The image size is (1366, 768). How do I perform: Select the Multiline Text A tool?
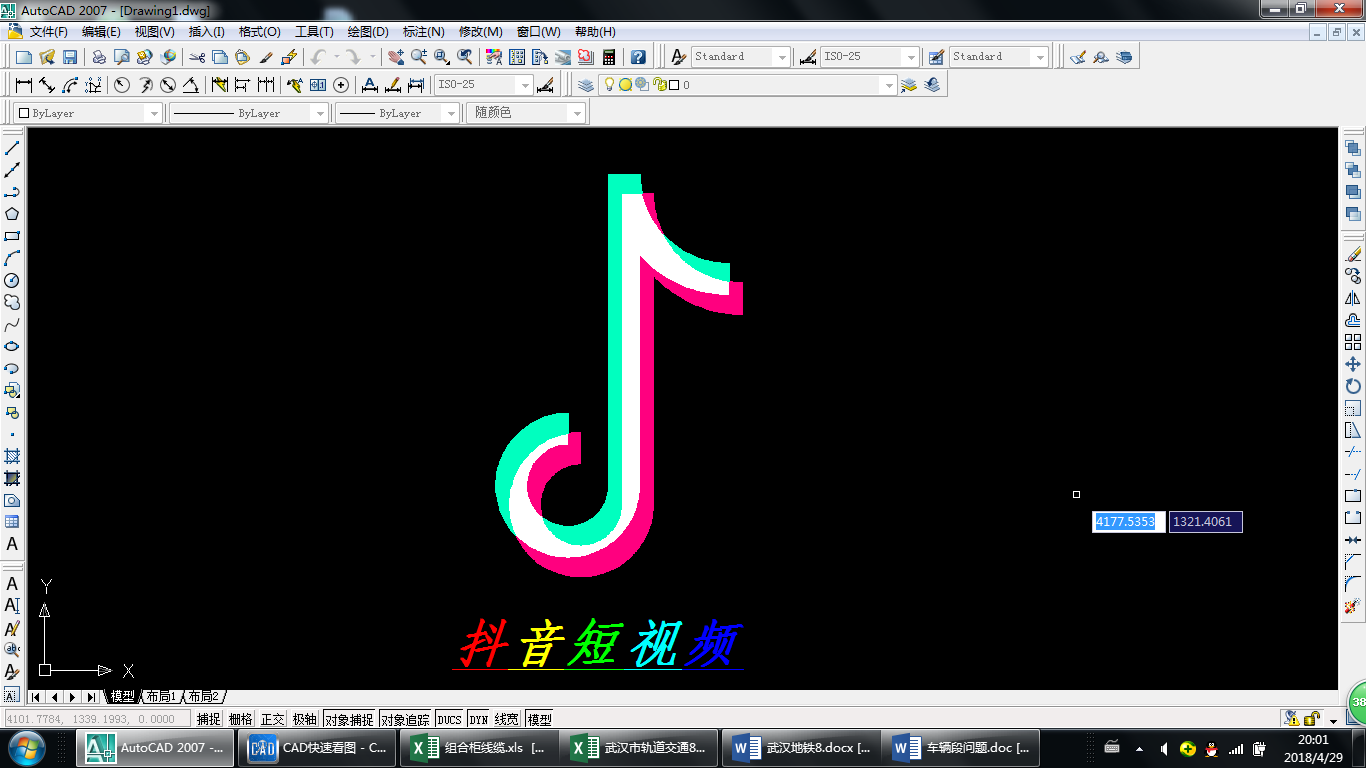(x=12, y=545)
